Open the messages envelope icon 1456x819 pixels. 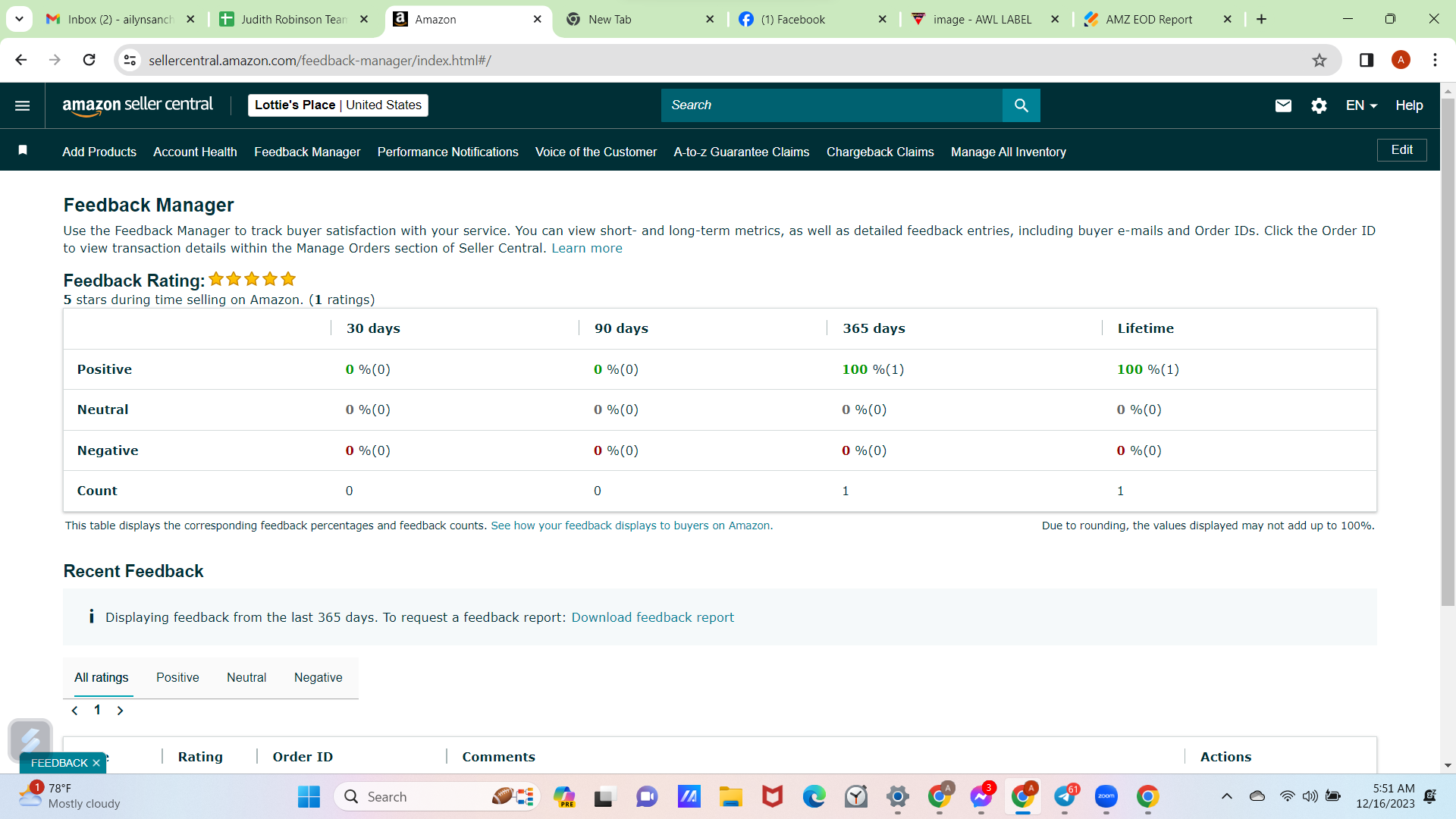(x=1283, y=105)
